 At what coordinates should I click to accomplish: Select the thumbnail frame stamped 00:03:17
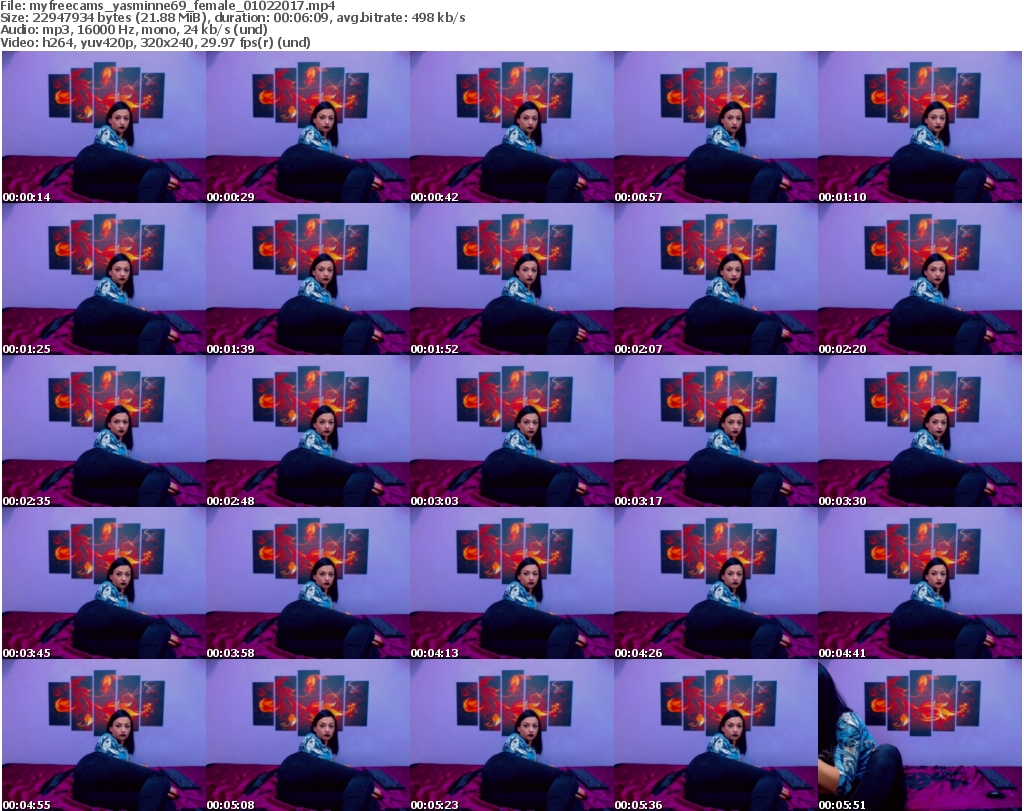tap(716, 432)
